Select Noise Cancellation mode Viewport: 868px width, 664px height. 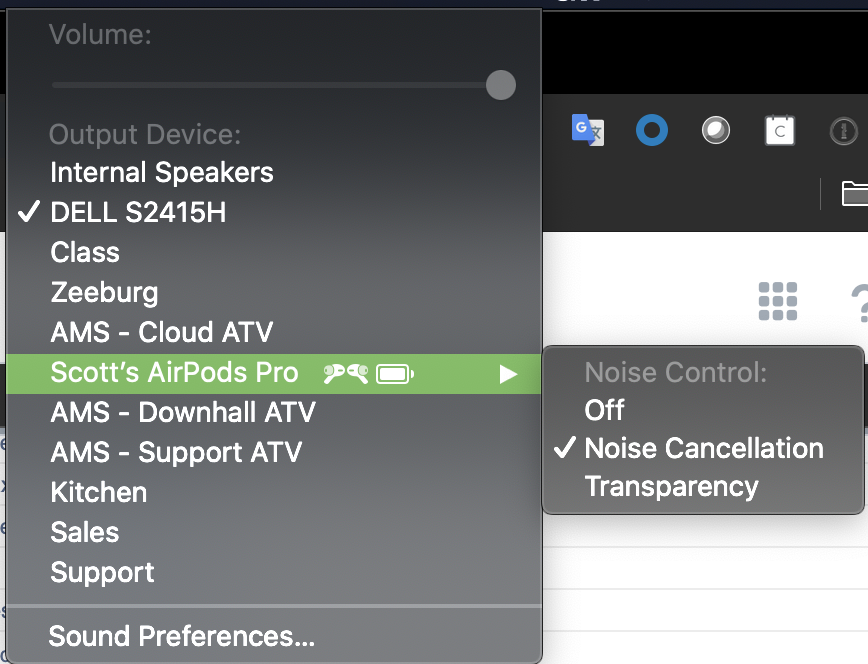(703, 448)
